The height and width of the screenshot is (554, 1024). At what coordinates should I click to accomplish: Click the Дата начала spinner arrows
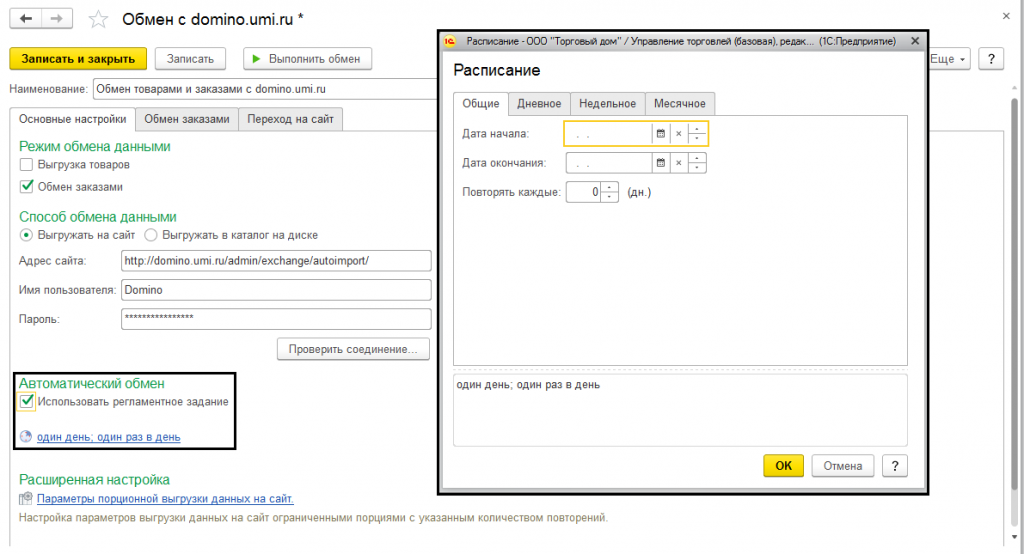click(x=697, y=133)
